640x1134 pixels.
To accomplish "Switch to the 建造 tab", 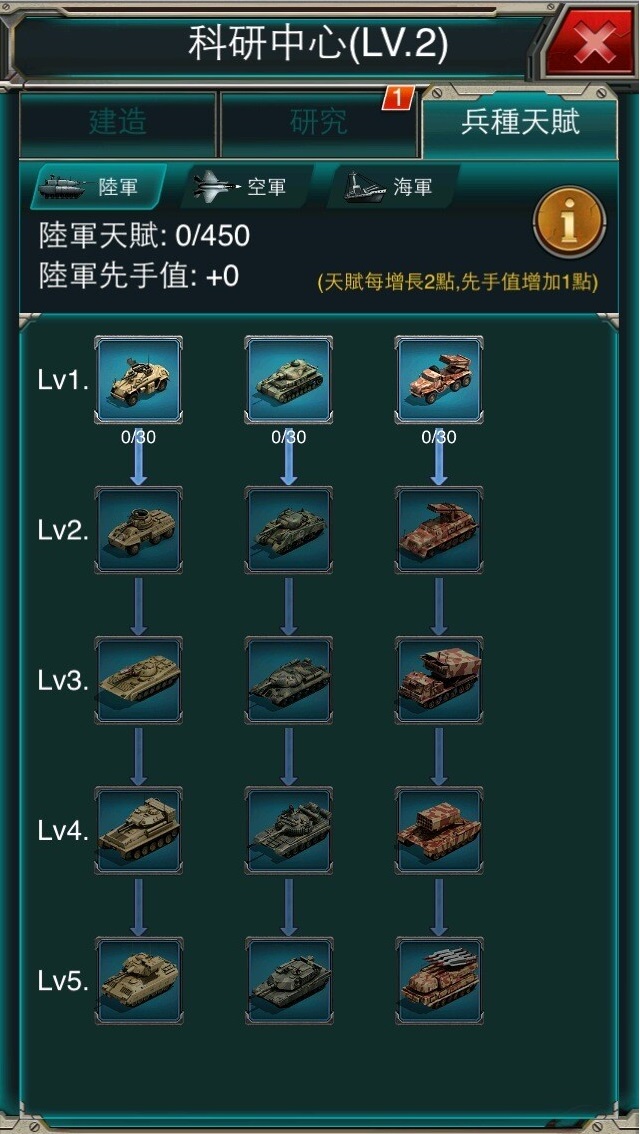I will (118, 124).
